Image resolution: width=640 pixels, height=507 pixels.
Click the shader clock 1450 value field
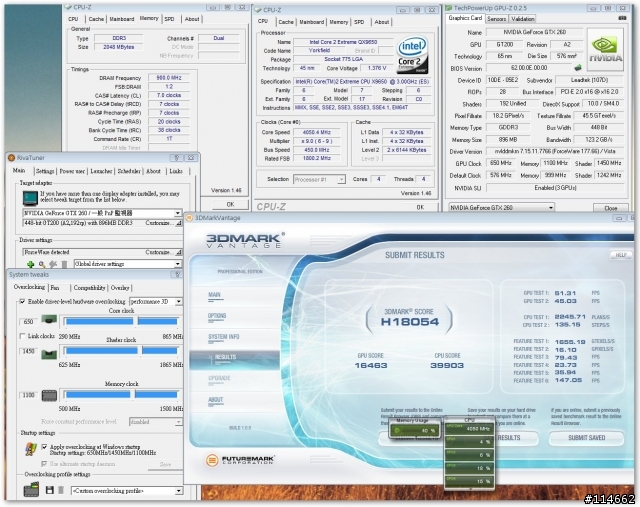[28, 351]
